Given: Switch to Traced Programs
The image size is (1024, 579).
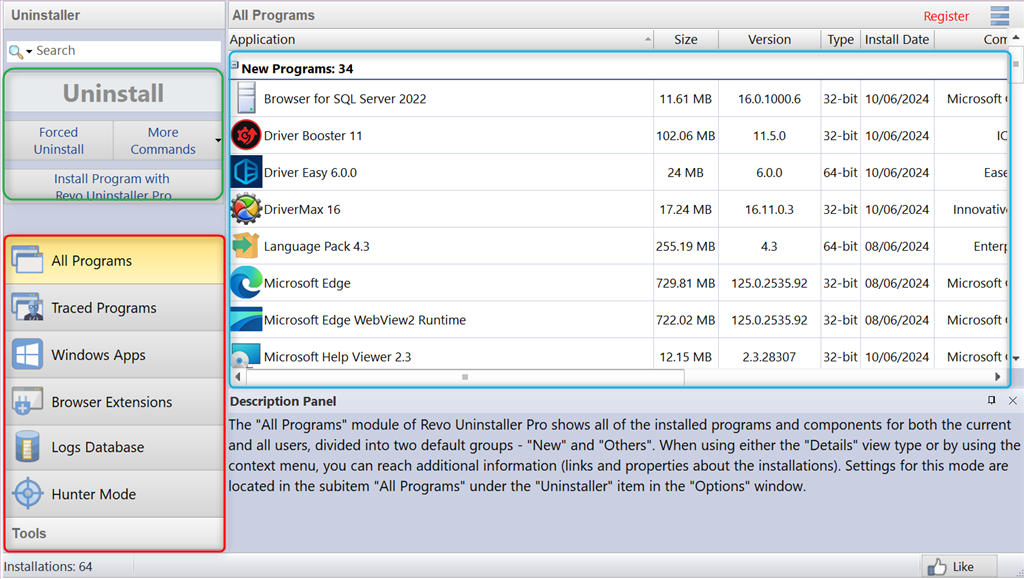Looking at the screenshot, I should click(x=115, y=307).
